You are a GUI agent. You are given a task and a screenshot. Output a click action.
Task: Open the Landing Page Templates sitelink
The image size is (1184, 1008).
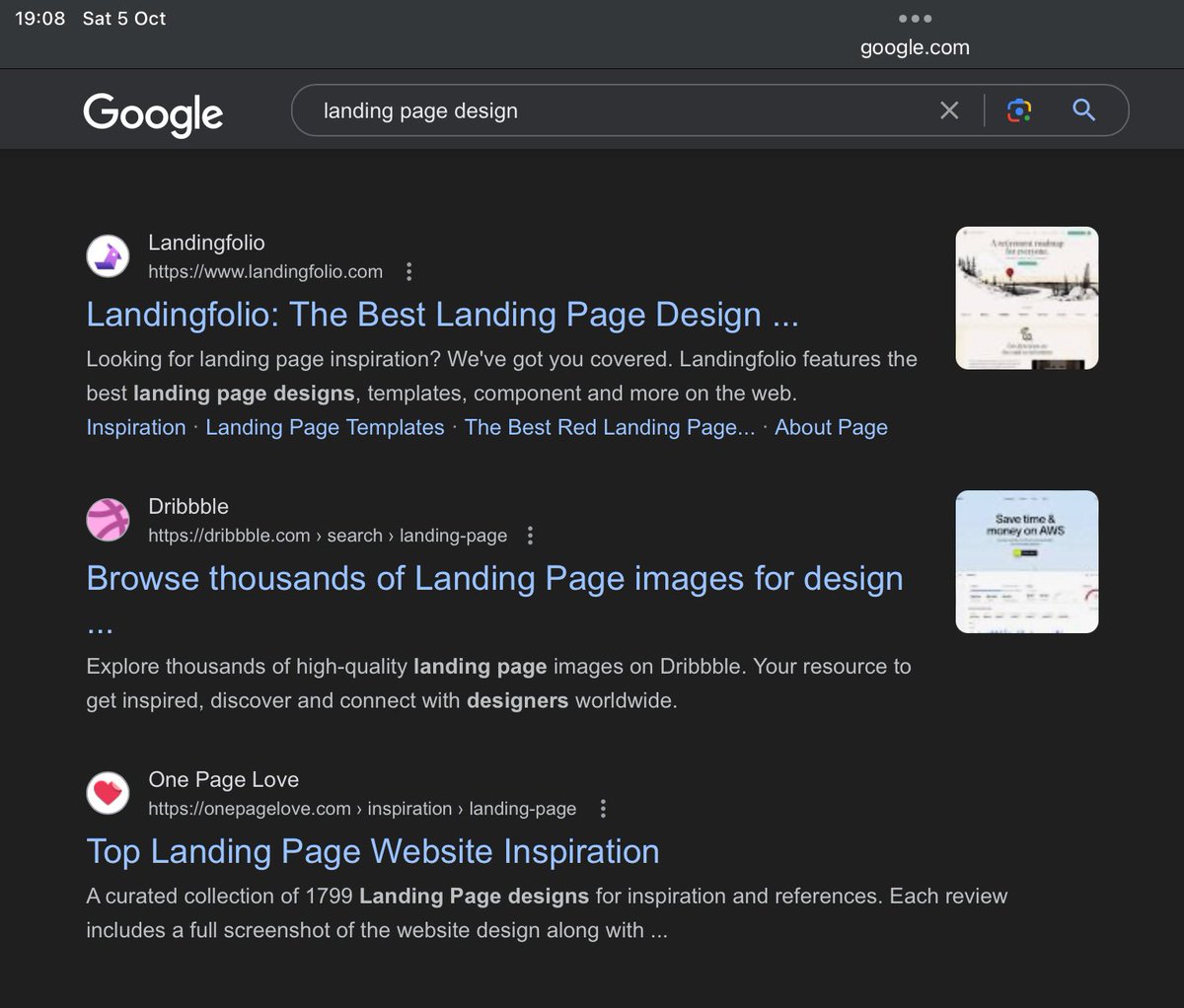325,427
